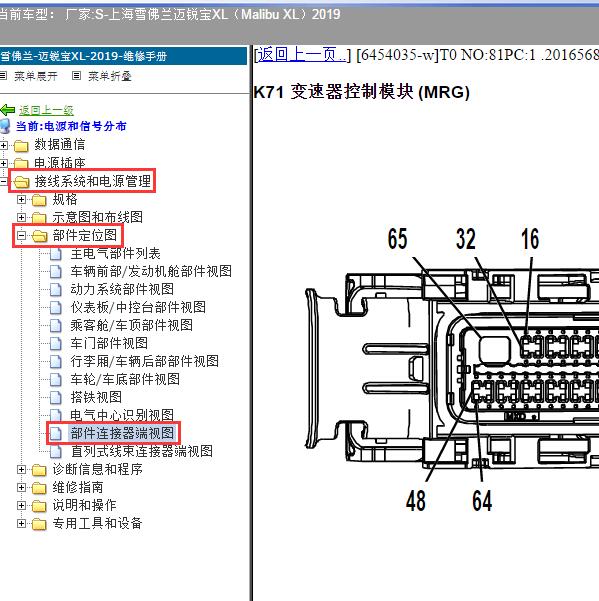Click the 菜单展开 list icon

coord(3,76)
